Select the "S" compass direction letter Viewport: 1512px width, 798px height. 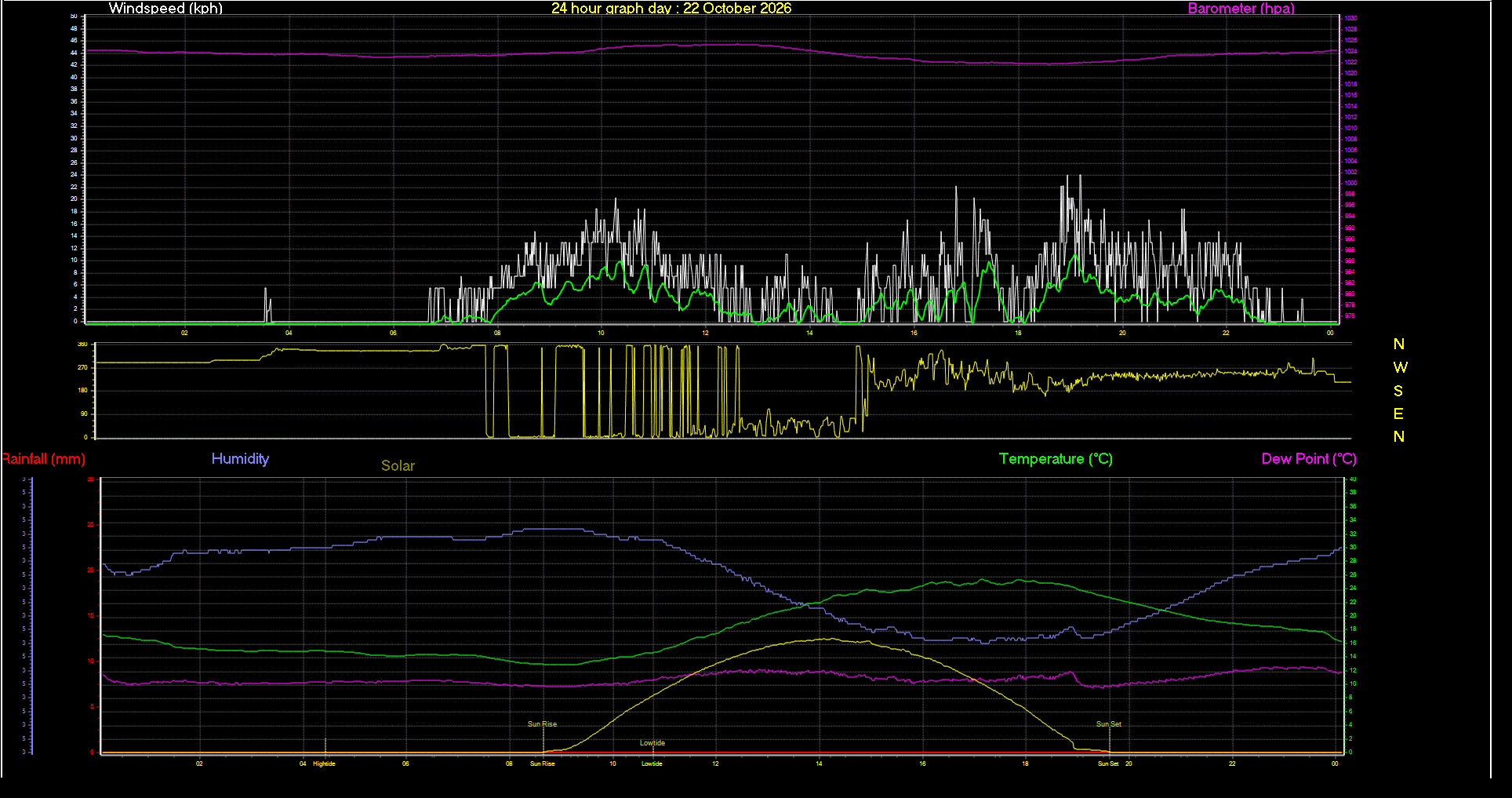pos(1398,391)
